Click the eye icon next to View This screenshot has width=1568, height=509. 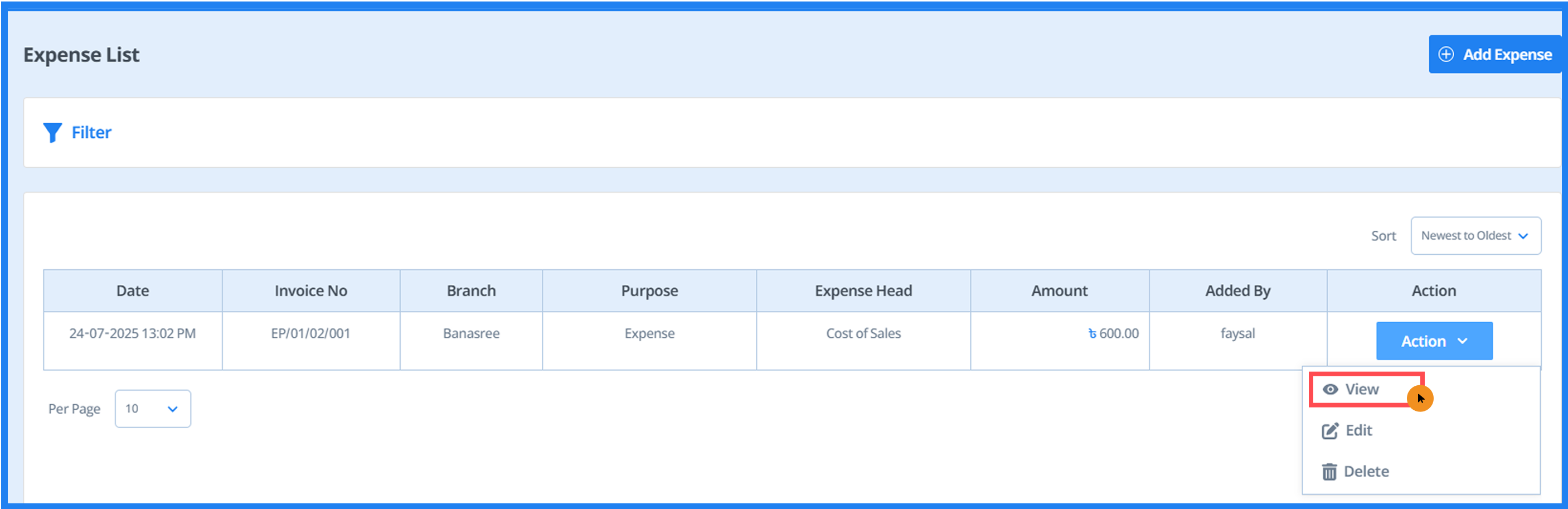(1330, 389)
